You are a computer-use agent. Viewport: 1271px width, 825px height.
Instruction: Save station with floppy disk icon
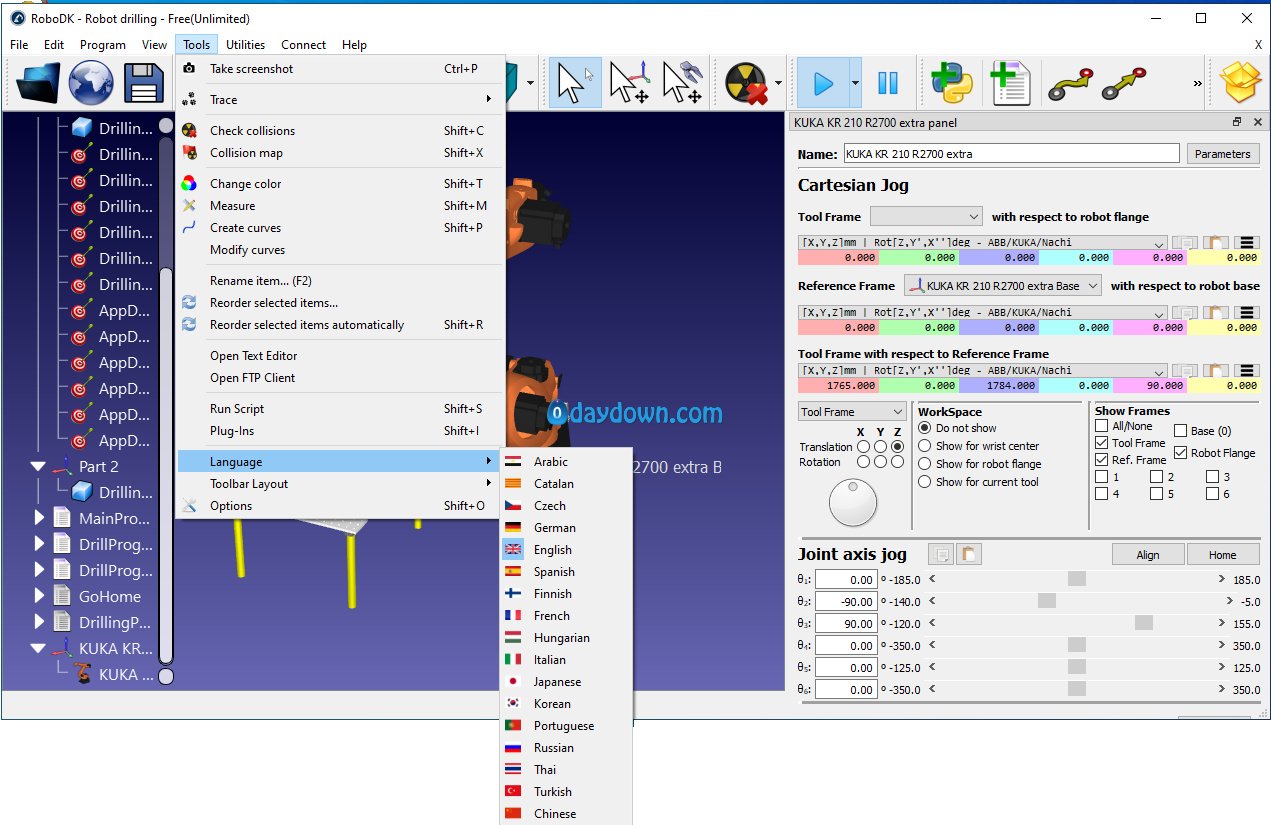coord(143,83)
